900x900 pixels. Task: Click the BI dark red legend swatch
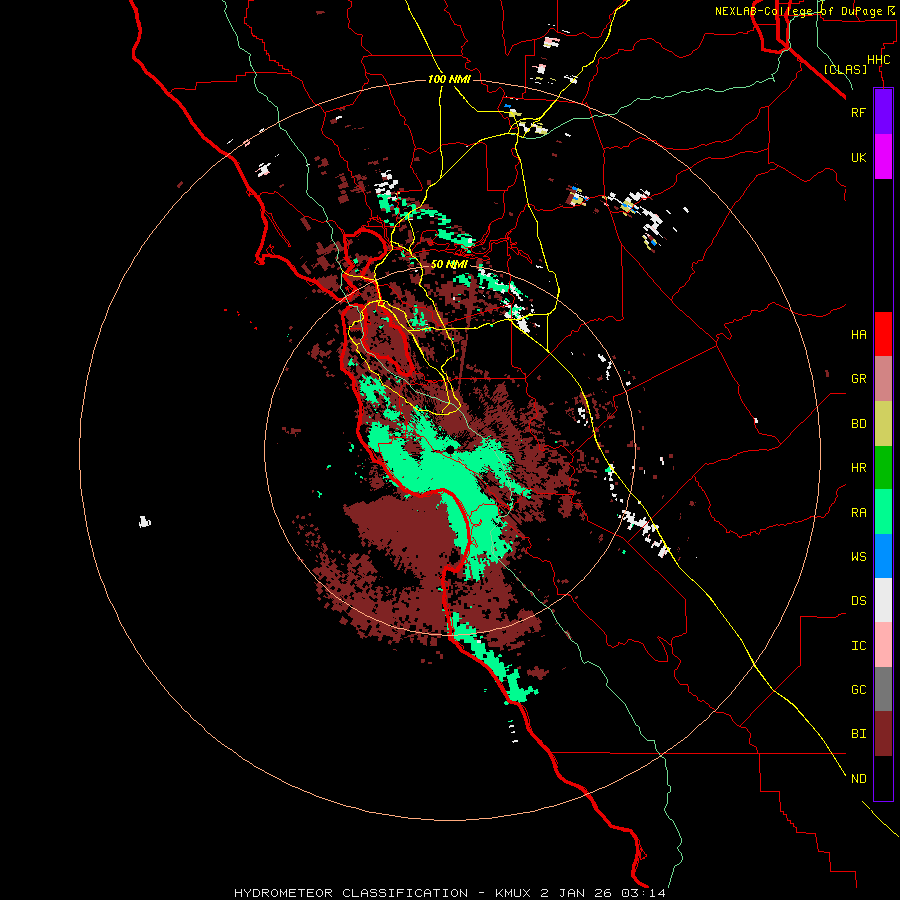pyautogui.click(x=883, y=734)
